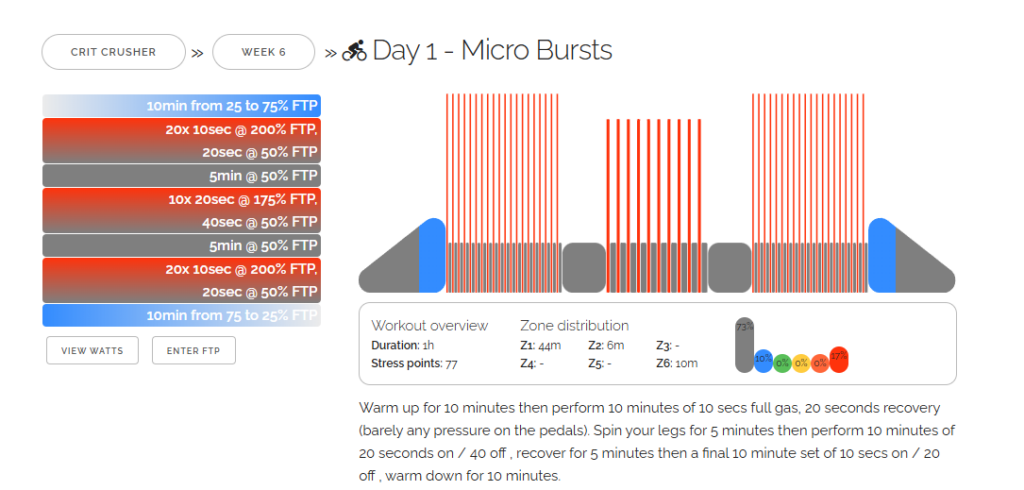
Task: Select the last 20x 10sec @ 200% FTP block
Action: point(182,280)
